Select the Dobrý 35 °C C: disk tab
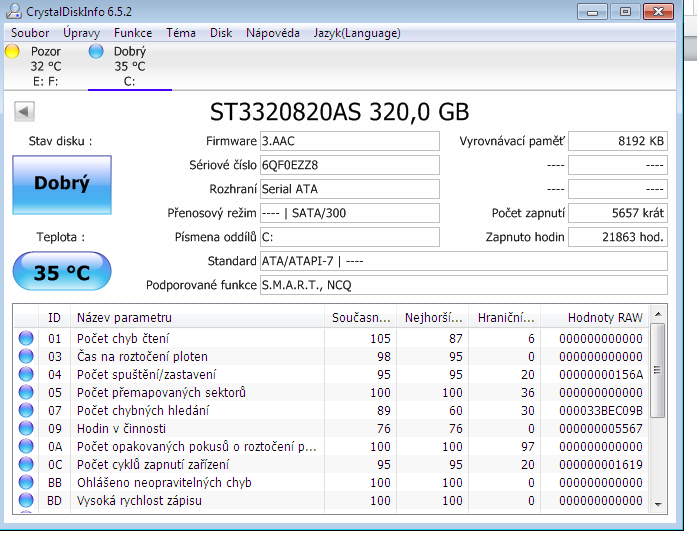Viewport: 697px width, 535px height. 130,66
